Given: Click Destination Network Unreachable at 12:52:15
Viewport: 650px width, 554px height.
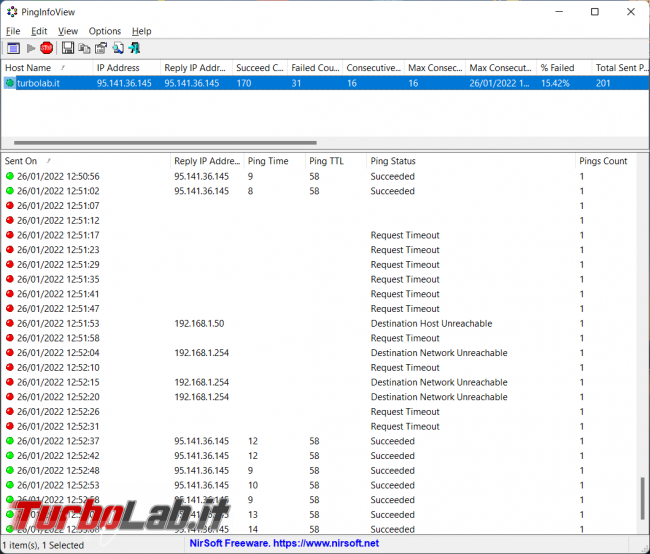Looking at the screenshot, I should 439,382.
